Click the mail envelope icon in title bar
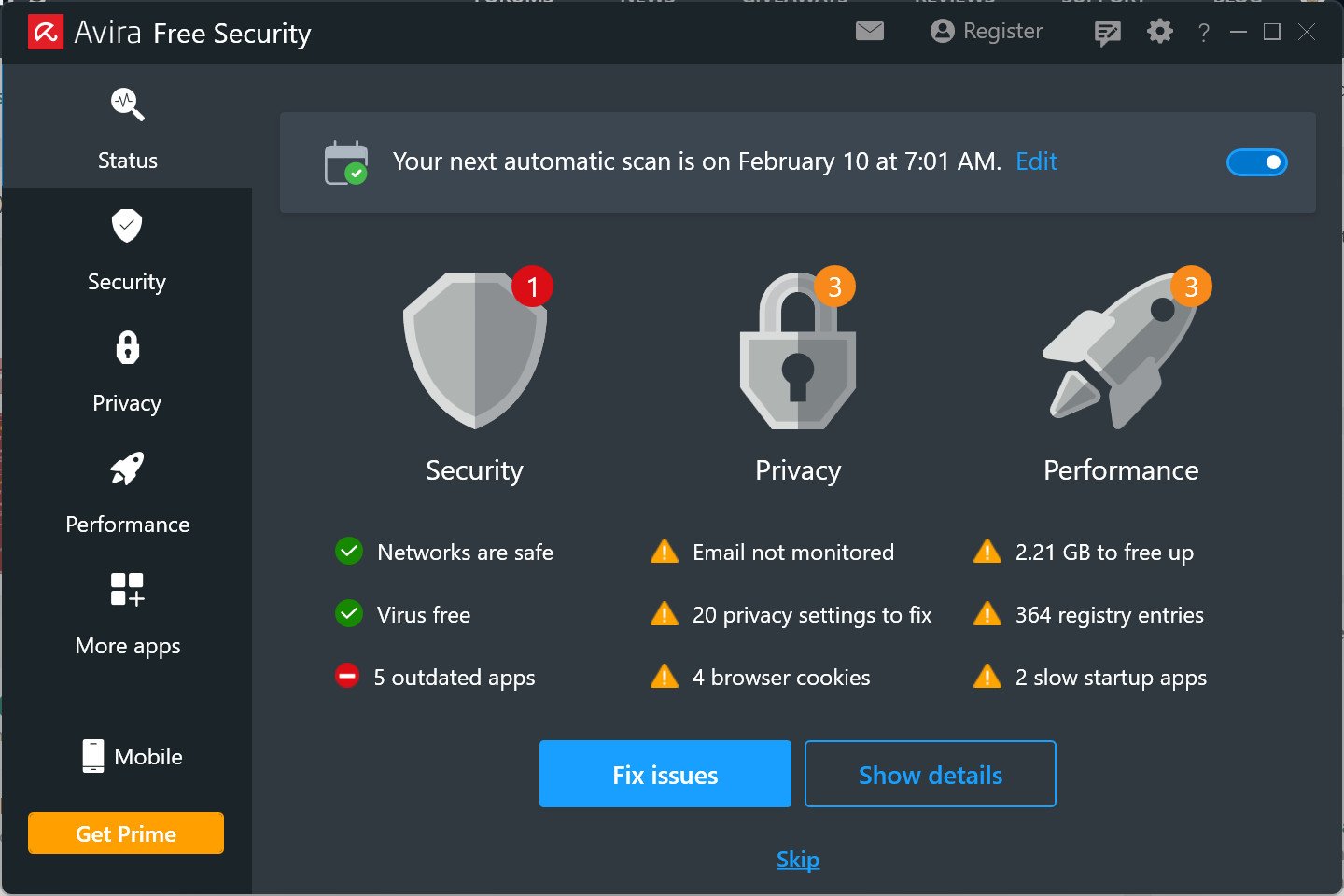This screenshot has height=896, width=1344. point(869,32)
